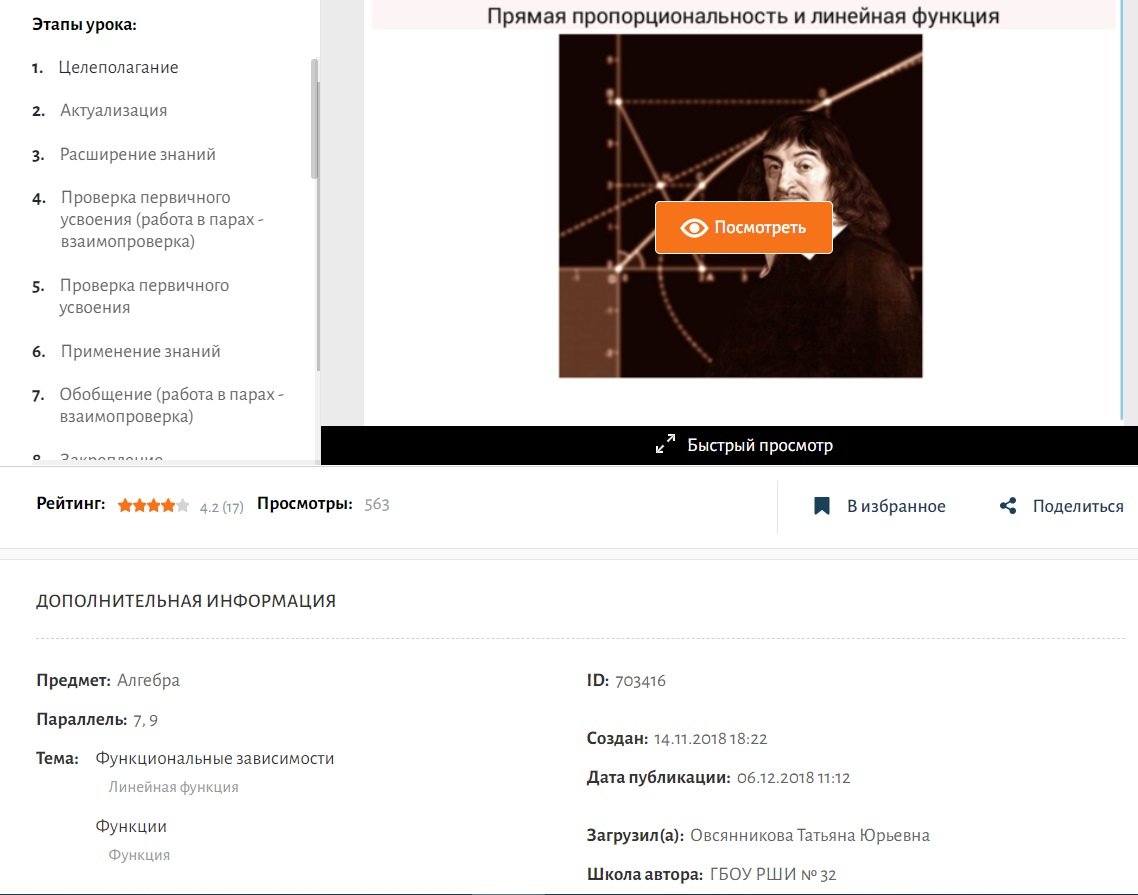The image size is (1138, 895).
Task: Select stage 5 Проверка первичного усвоения
Action: (144, 296)
